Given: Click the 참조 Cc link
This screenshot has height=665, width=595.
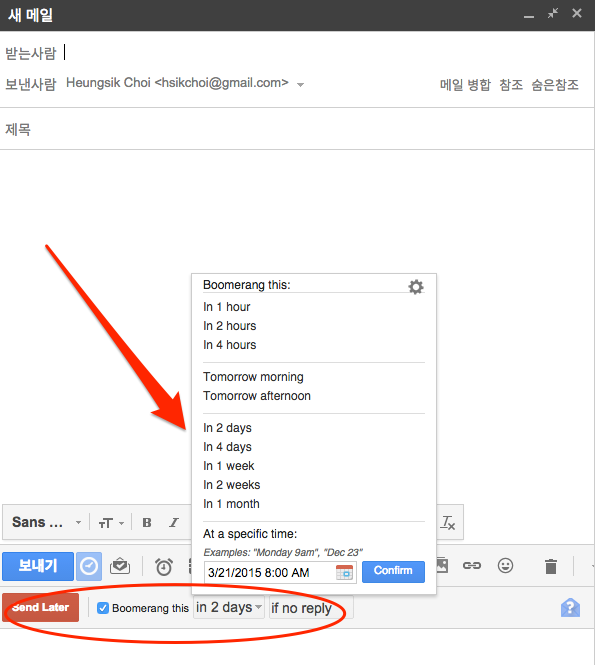Looking at the screenshot, I should 511,85.
